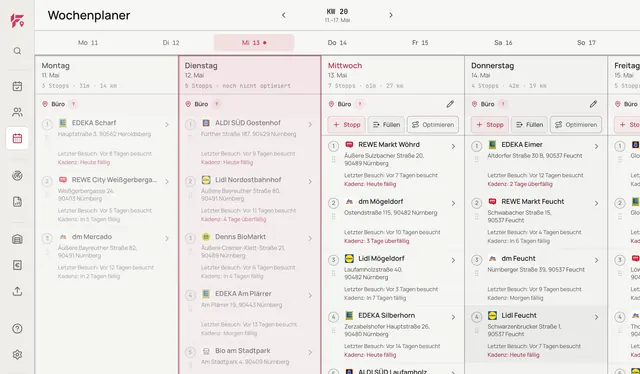Click the app logo icon in the sidebar
Viewport: 640px width, 374px height.
pos(17,20)
